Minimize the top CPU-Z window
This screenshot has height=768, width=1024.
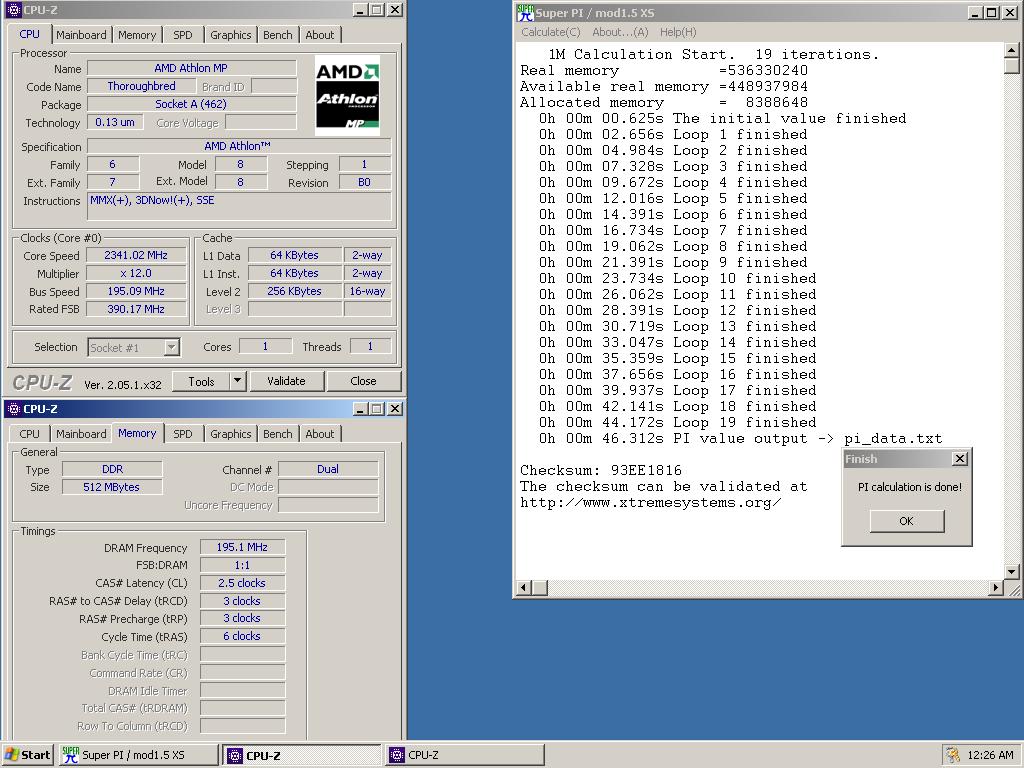(x=360, y=10)
